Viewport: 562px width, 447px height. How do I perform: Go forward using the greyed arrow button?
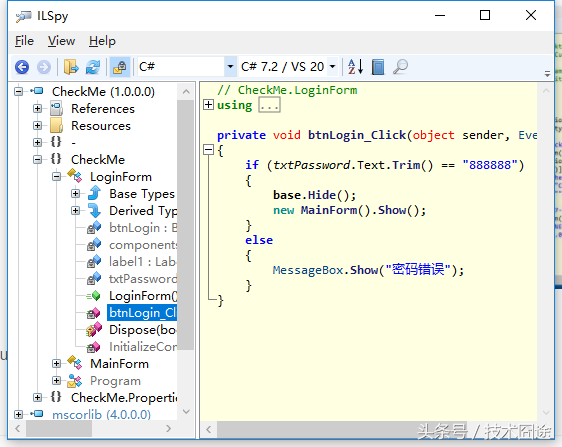(x=44, y=67)
